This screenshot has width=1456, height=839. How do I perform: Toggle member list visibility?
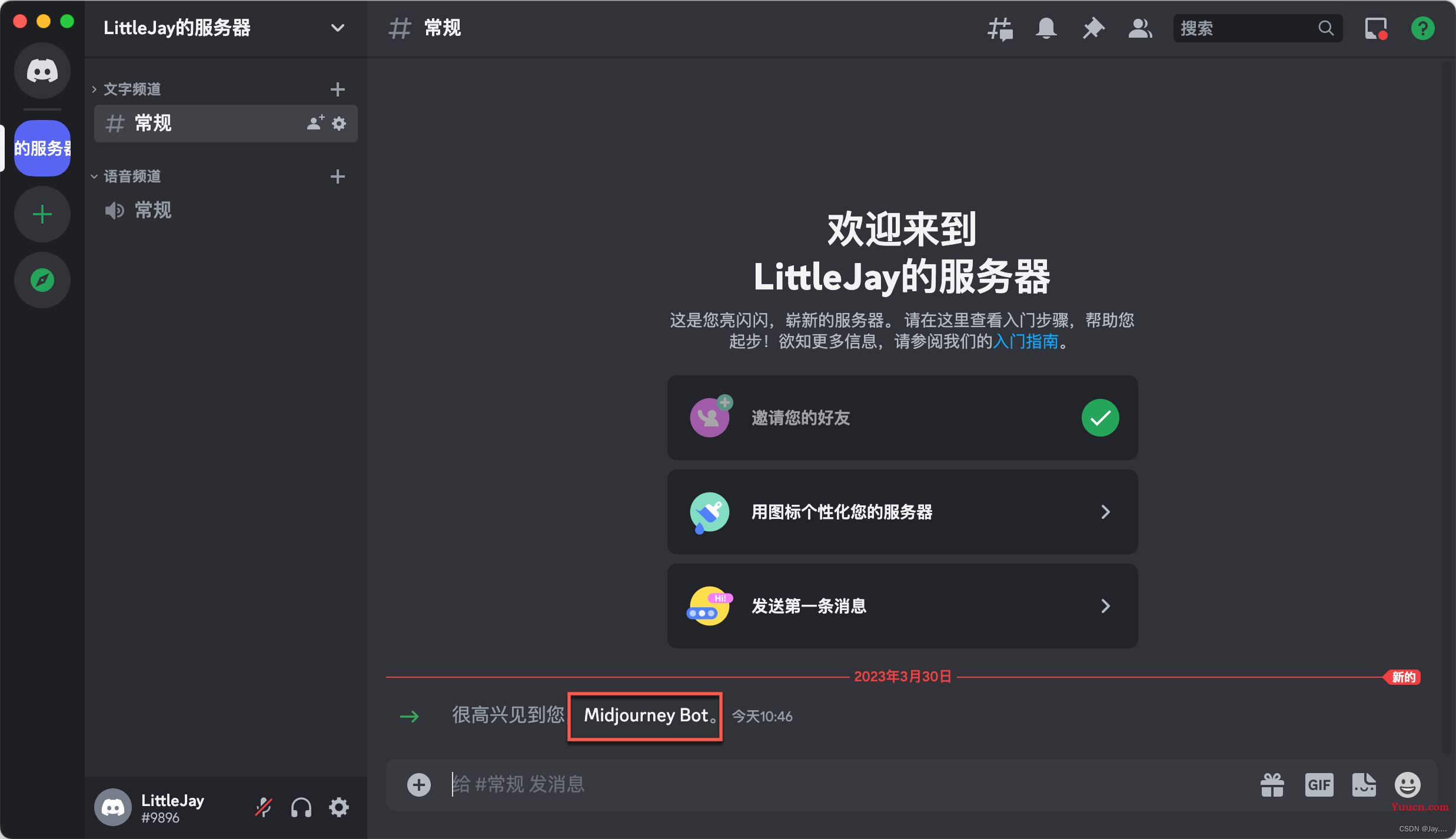[x=1140, y=28]
